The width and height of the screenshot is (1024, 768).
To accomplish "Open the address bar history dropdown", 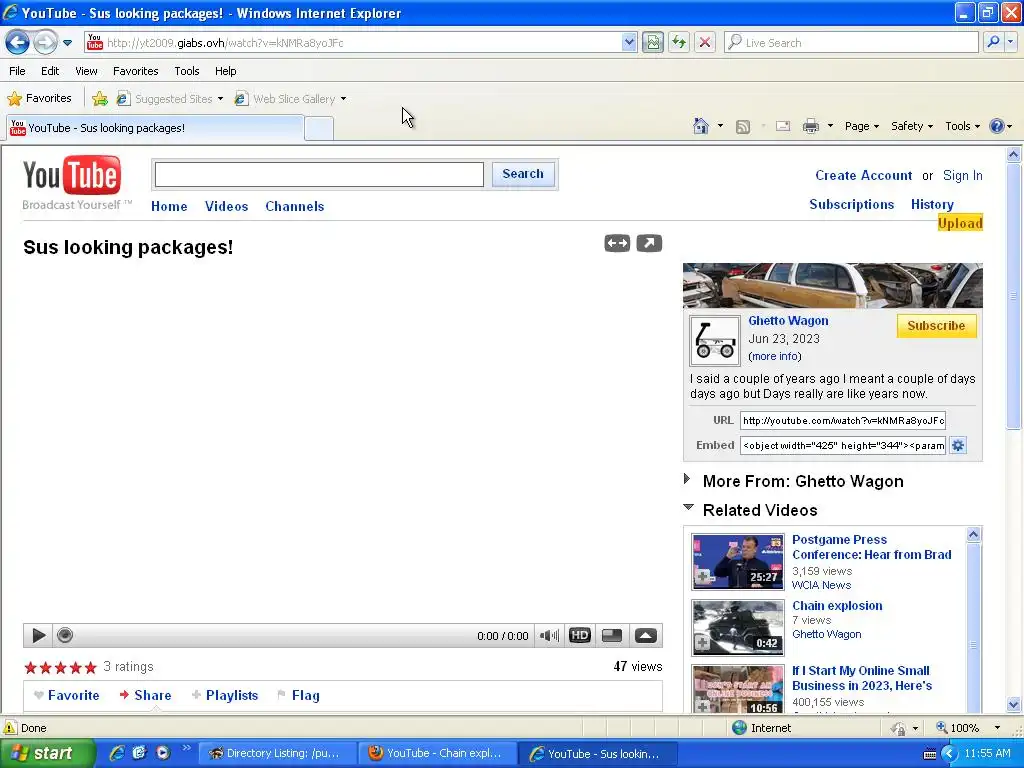I will (x=628, y=42).
